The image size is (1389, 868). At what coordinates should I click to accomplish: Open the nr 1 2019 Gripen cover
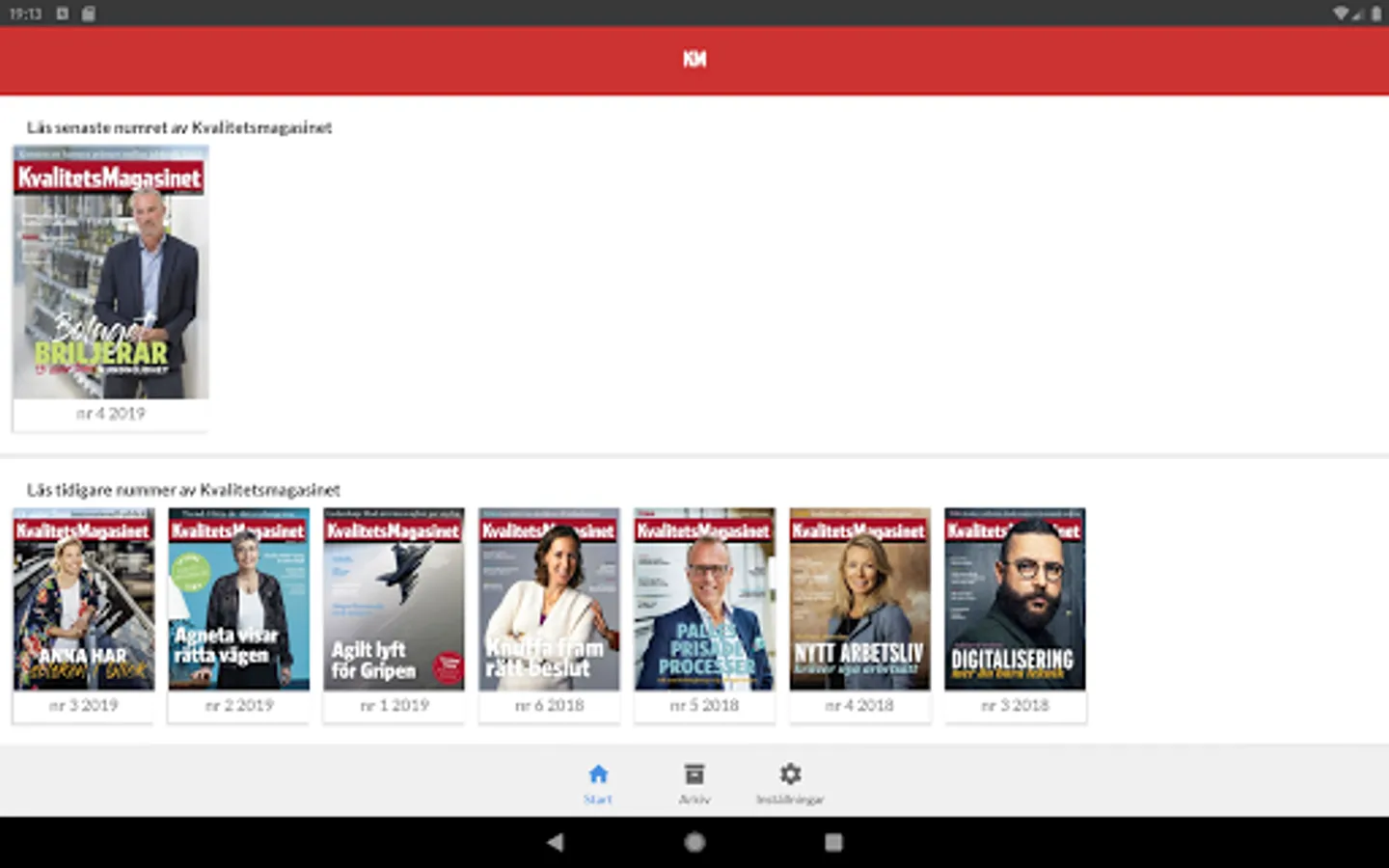395,599
